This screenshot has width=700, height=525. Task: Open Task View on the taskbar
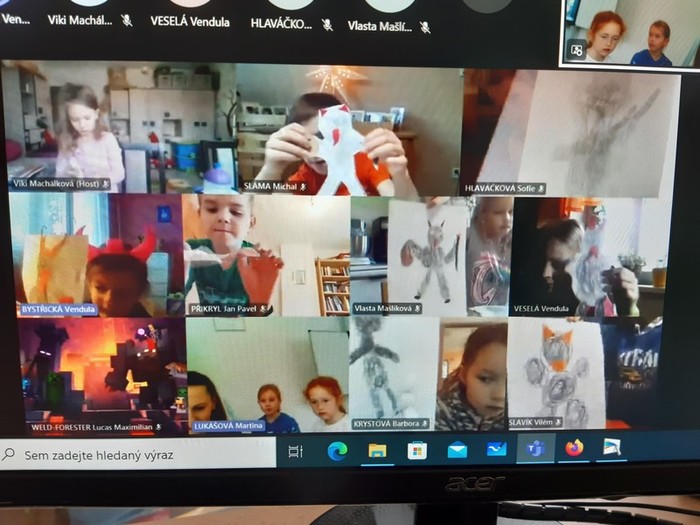tap(296, 452)
